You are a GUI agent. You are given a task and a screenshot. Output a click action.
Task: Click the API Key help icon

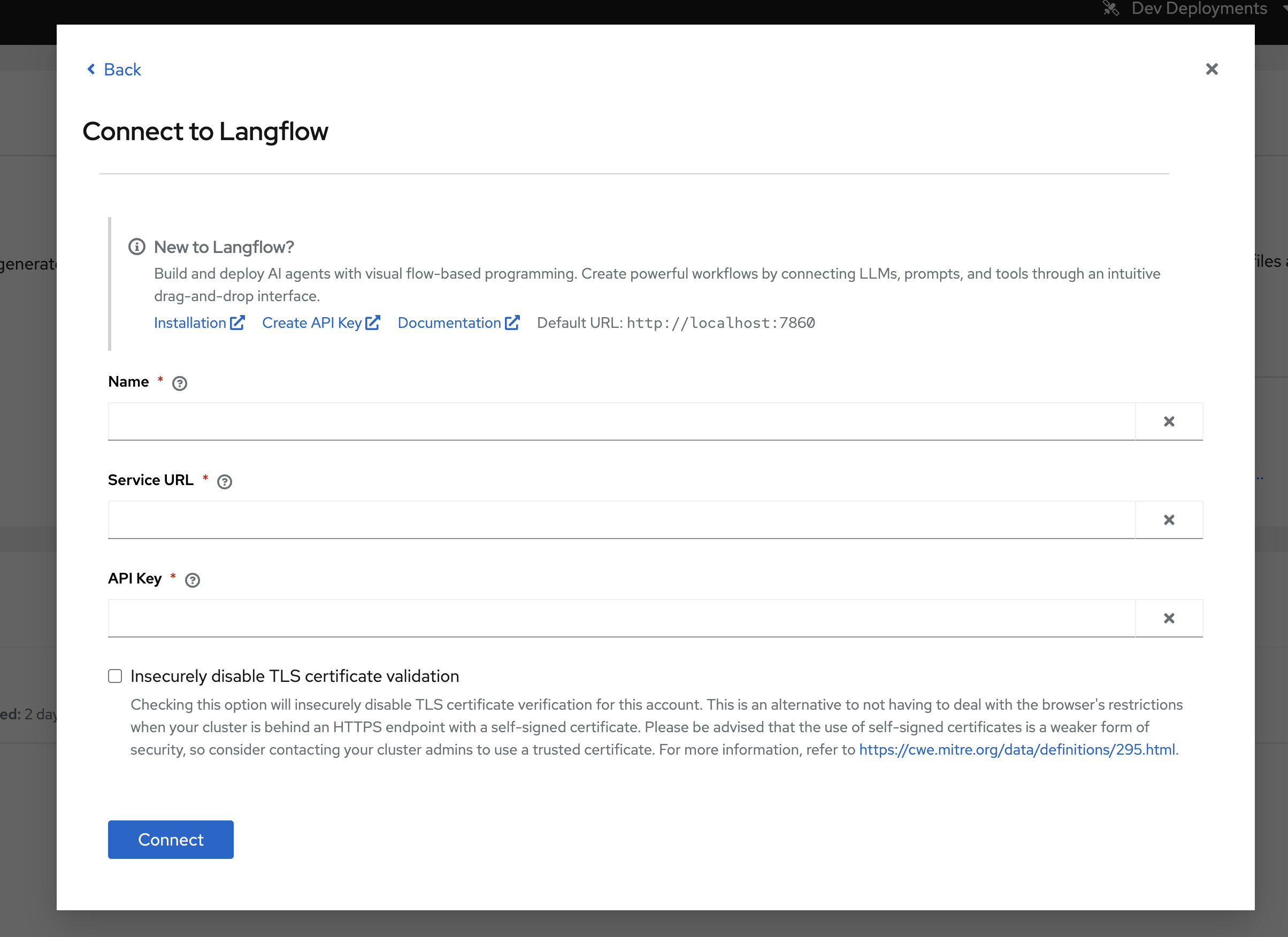coord(193,580)
